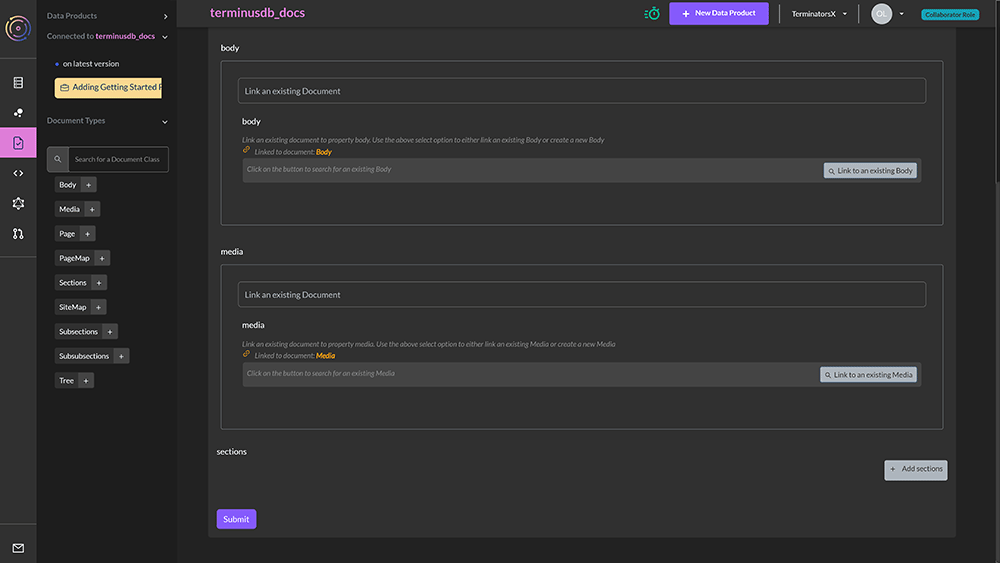Open the data product graph view sidebar icon
Viewport: 1000px width, 563px height.
[18, 112]
